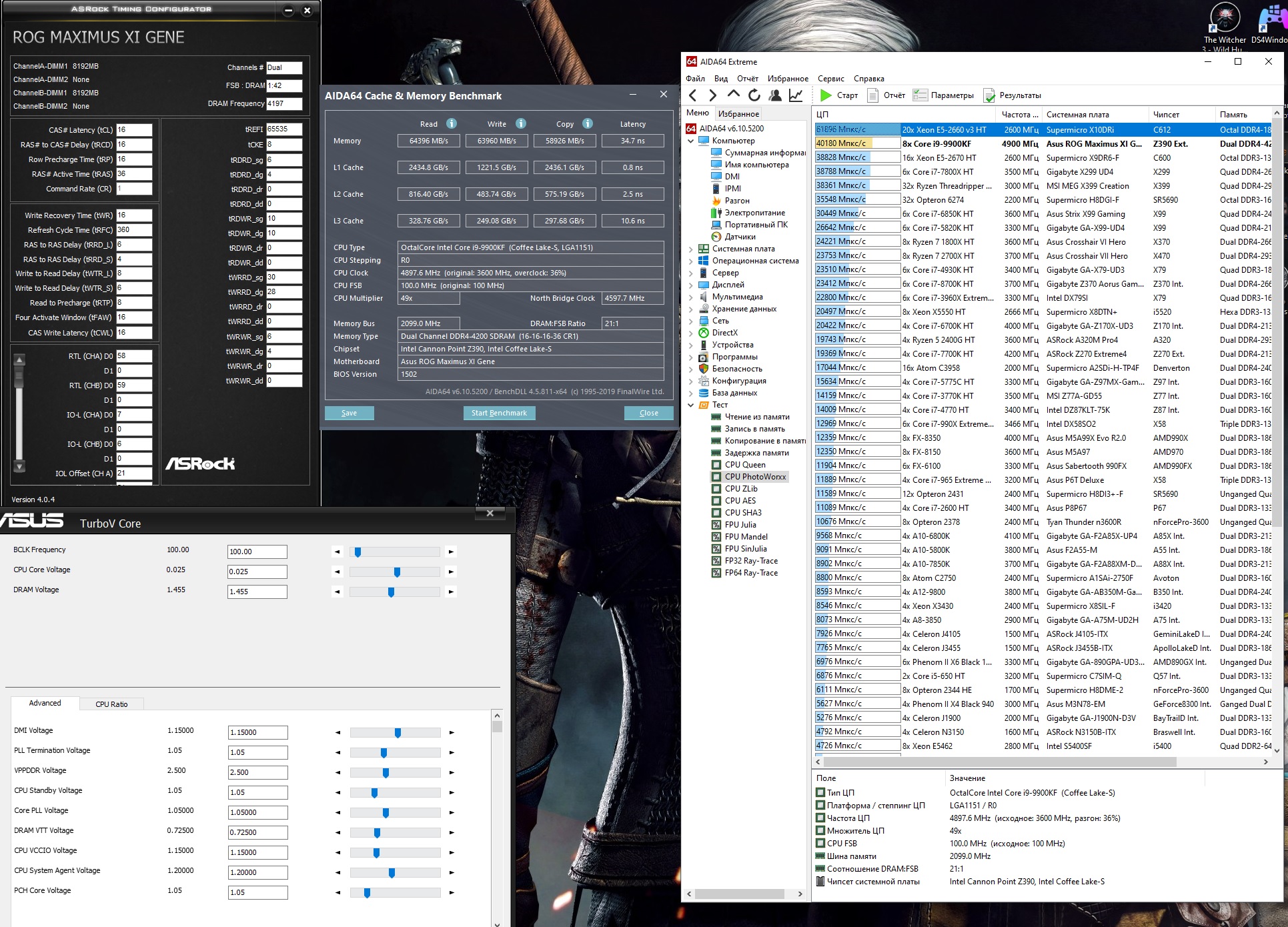Select CPU Queen test in tree

click(744, 465)
